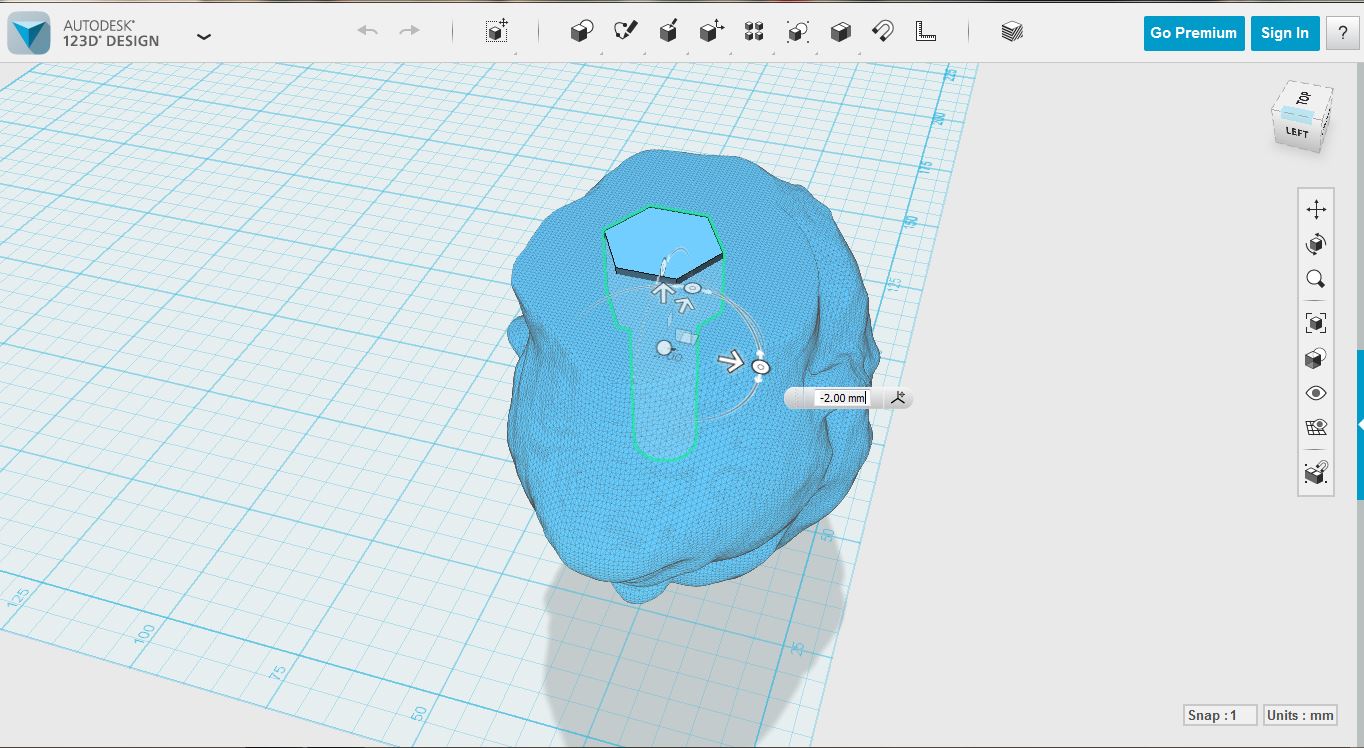This screenshot has width=1364, height=748.
Task: Click the Sign In button
Action: coord(1285,33)
